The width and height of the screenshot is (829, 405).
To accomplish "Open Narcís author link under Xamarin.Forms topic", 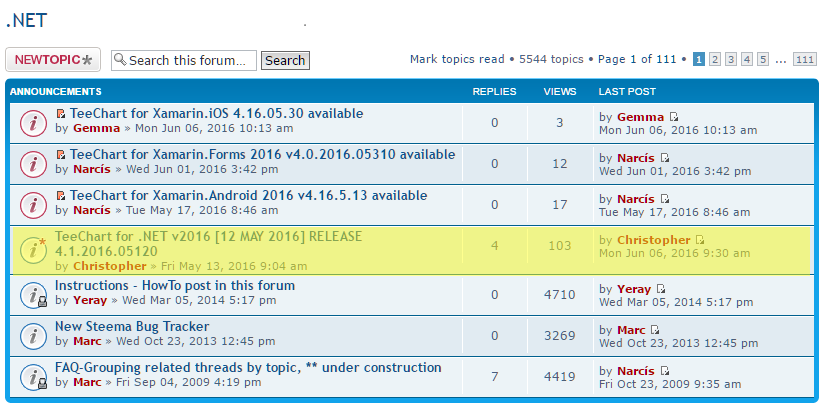I will [x=92, y=169].
